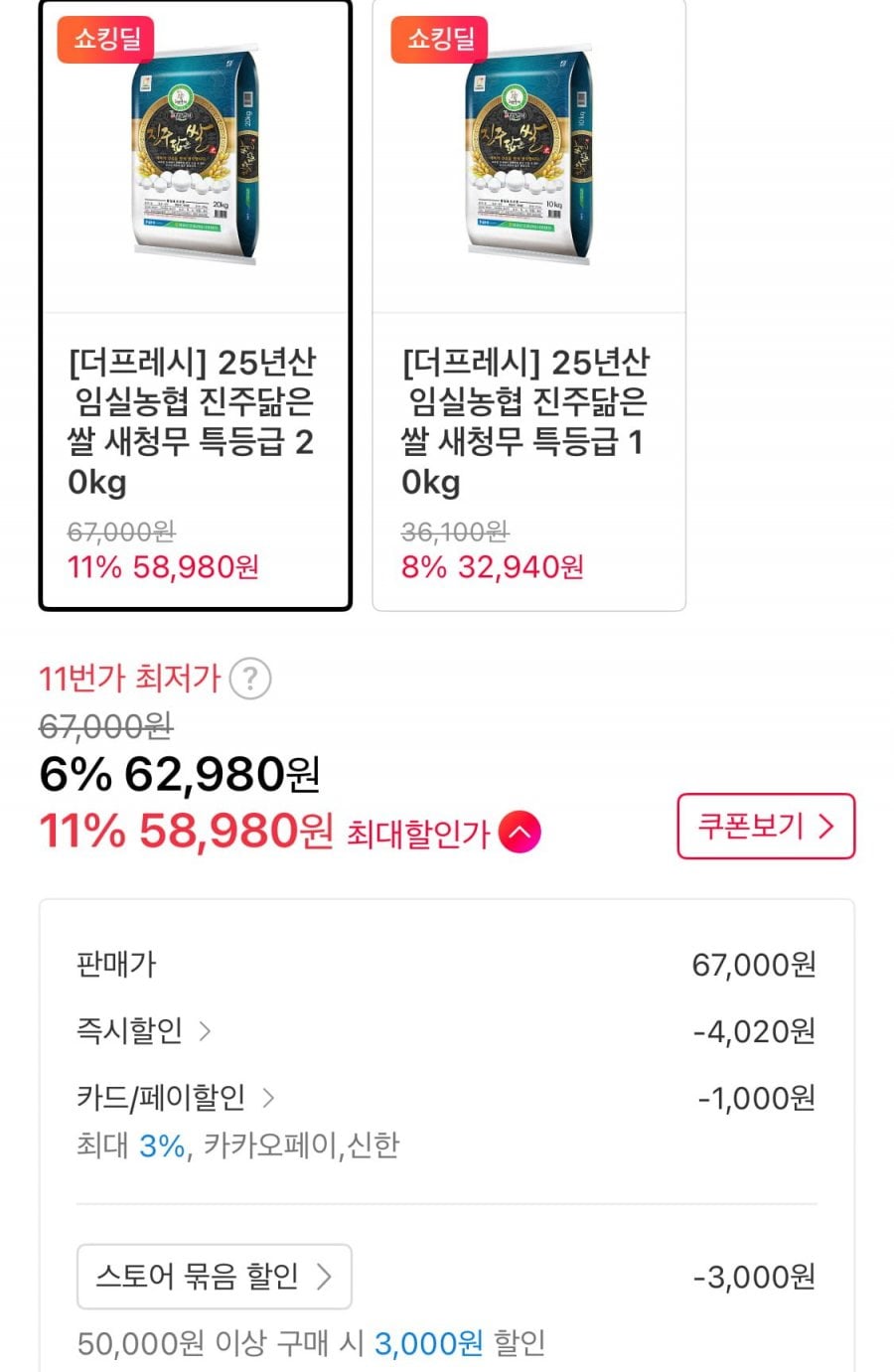Click the chevron in store bundle discount
Image resolution: width=894 pixels, height=1372 pixels.
[324, 1277]
